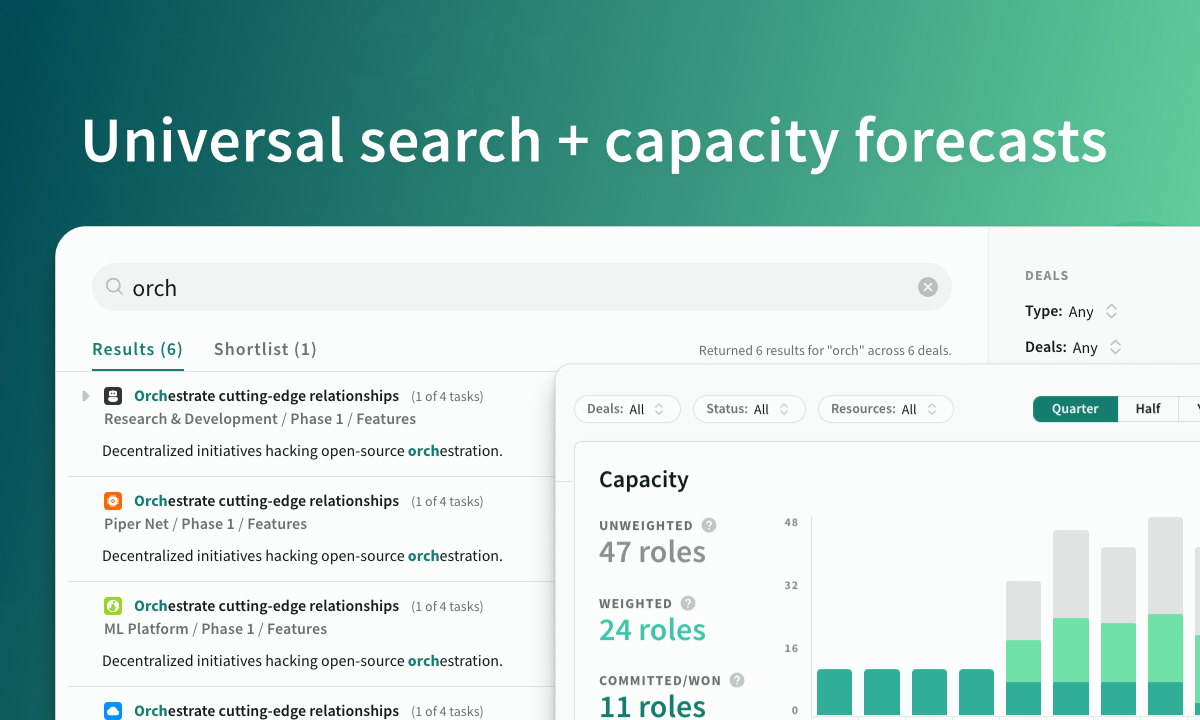This screenshot has width=1200, height=720.
Task: Open the Unweighted help question-mark icon
Action: (709, 525)
